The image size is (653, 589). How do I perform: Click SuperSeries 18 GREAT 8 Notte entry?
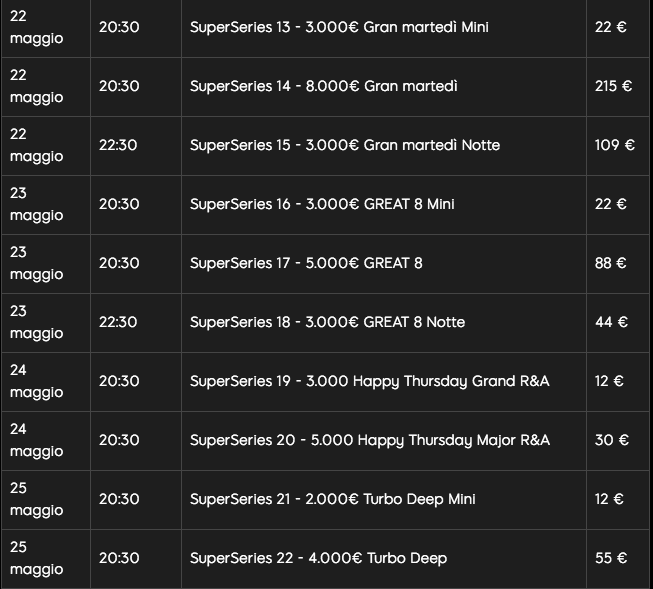(x=327, y=322)
